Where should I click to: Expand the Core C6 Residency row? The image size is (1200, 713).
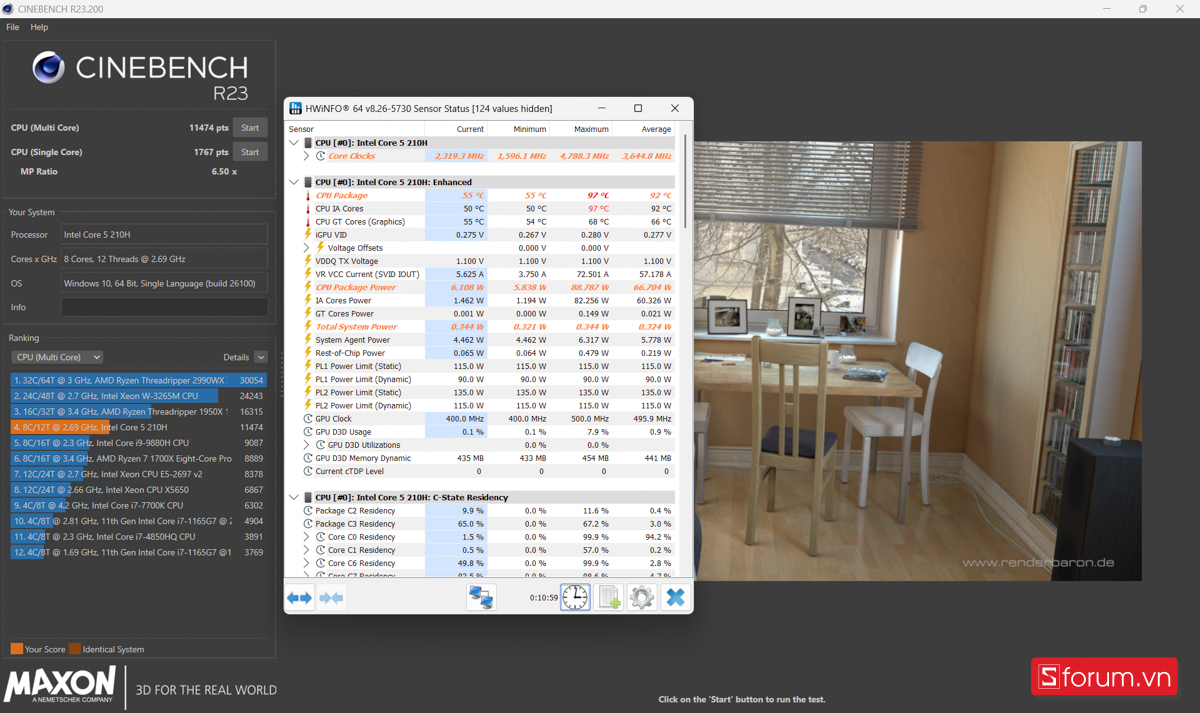tap(307, 563)
